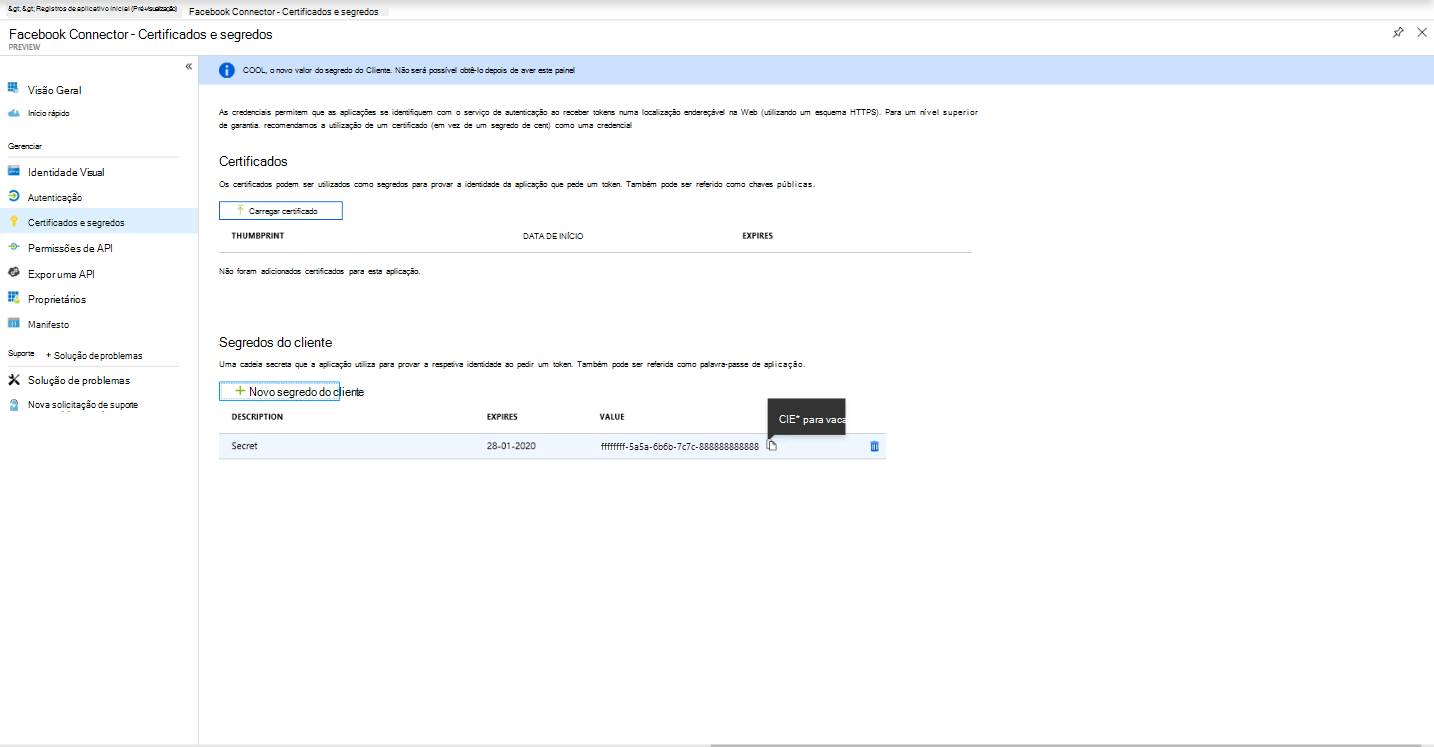Pin the Certificados e segredos blade
Image resolution: width=1434 pixels, height=747 pixels.
click(1398, 33)
